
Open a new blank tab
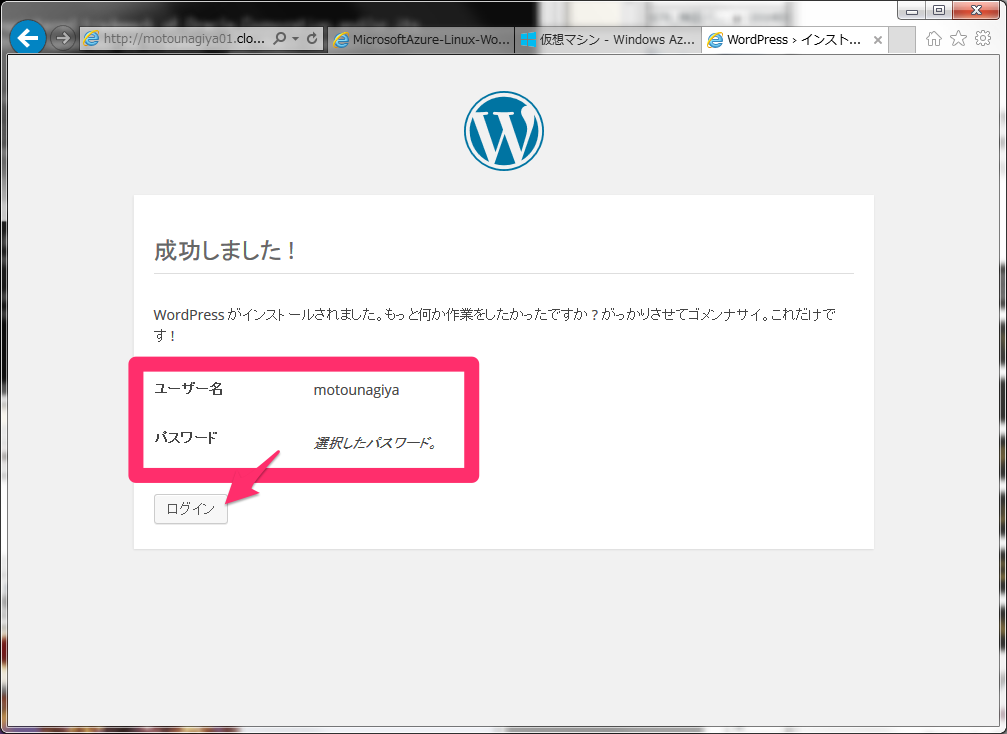[902, 40]
